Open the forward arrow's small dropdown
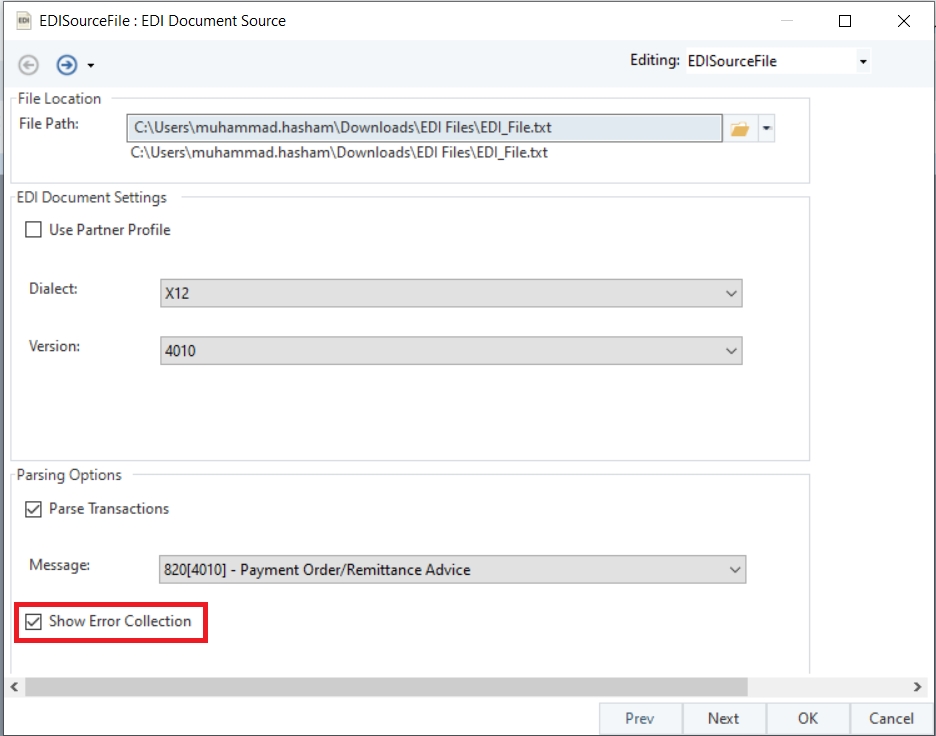 click(91, 65)
